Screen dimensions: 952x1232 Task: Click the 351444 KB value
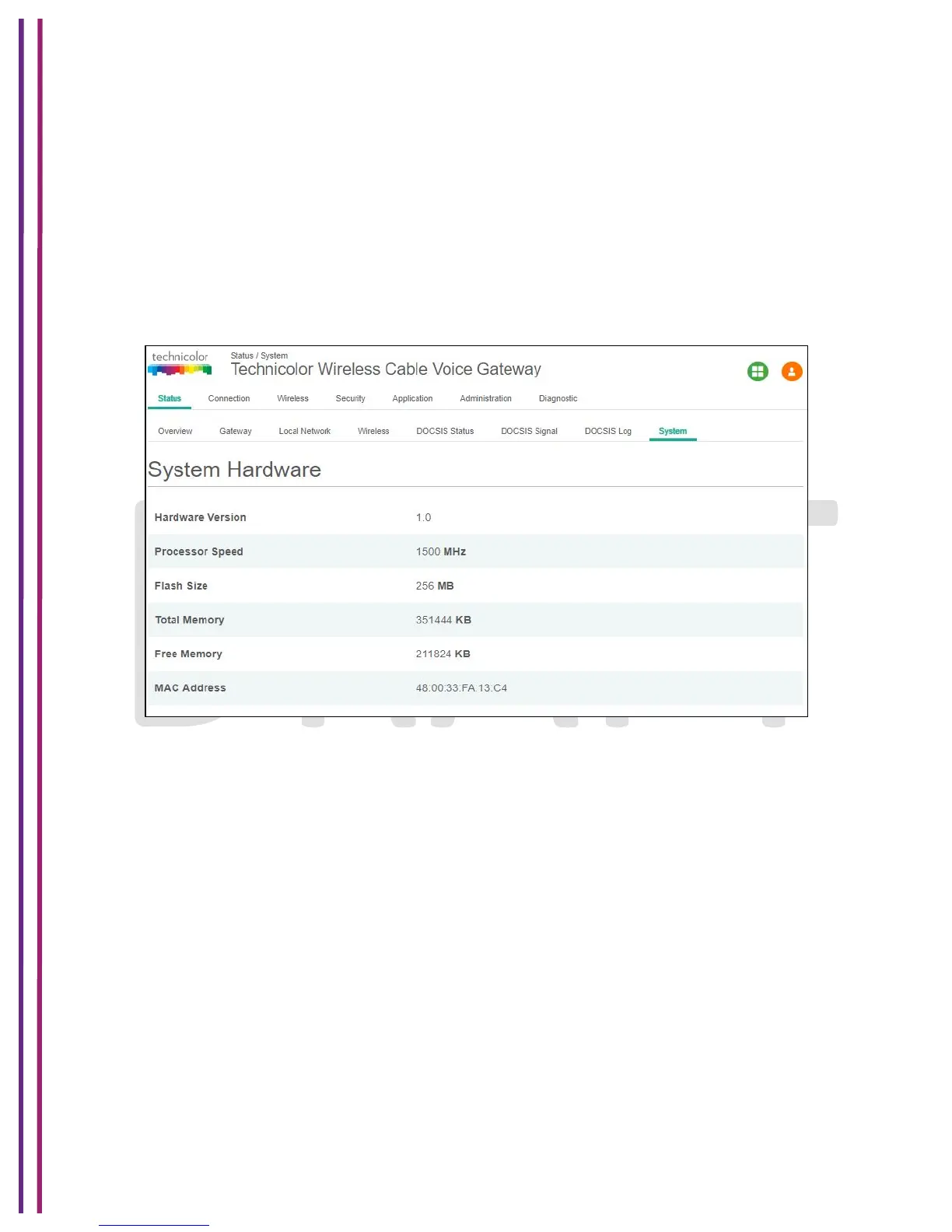443,620
